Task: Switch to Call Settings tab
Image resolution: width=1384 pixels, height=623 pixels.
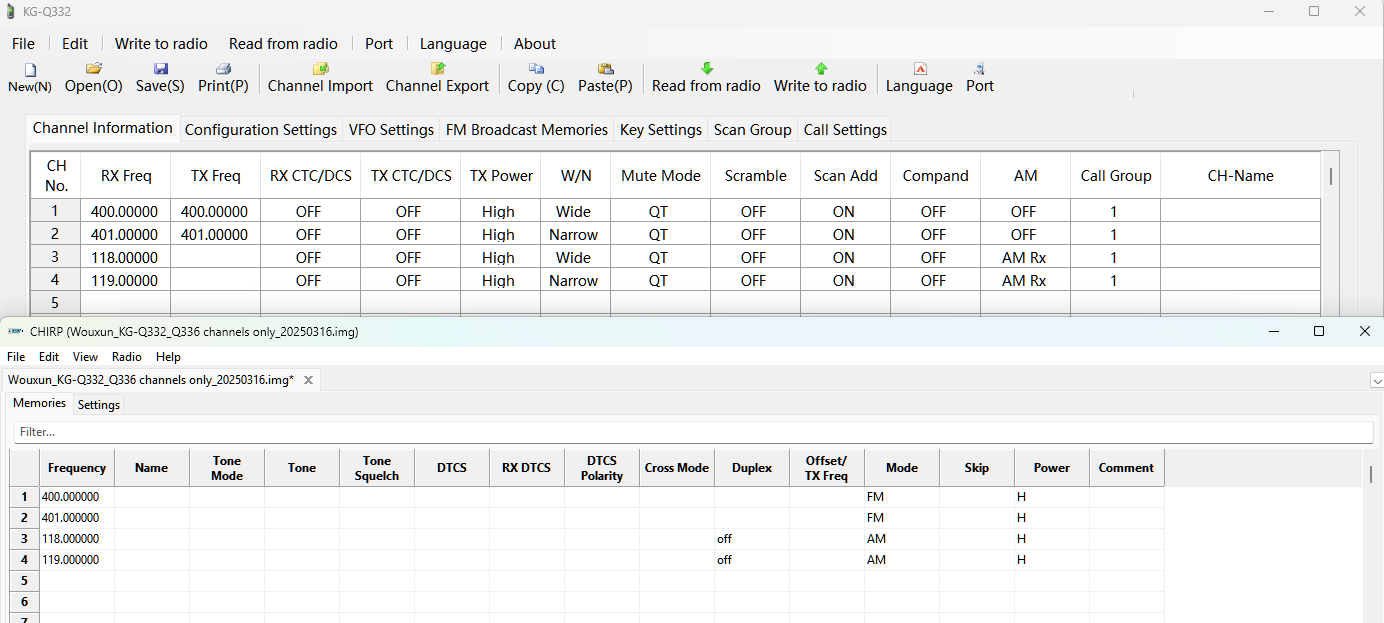Action: point(845,130)
